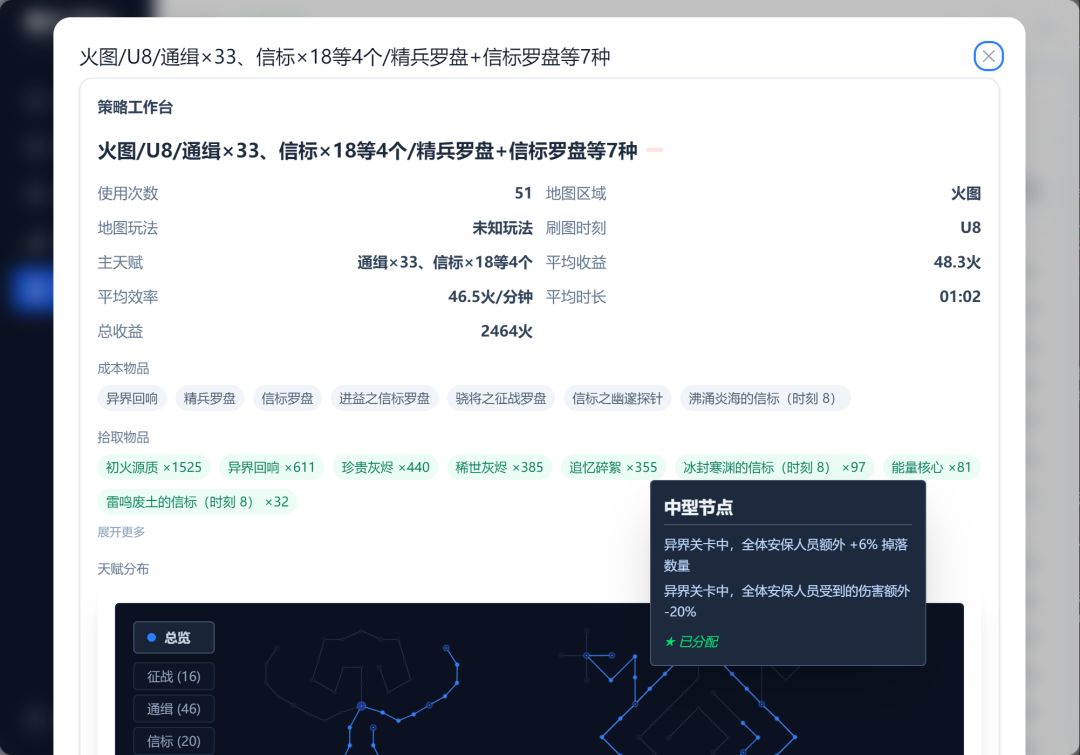Click the 地图玩法 value 未知玩法
The height and width of the screenshot is (755, 1080).
pyautogui.click(x=503, y=228)
